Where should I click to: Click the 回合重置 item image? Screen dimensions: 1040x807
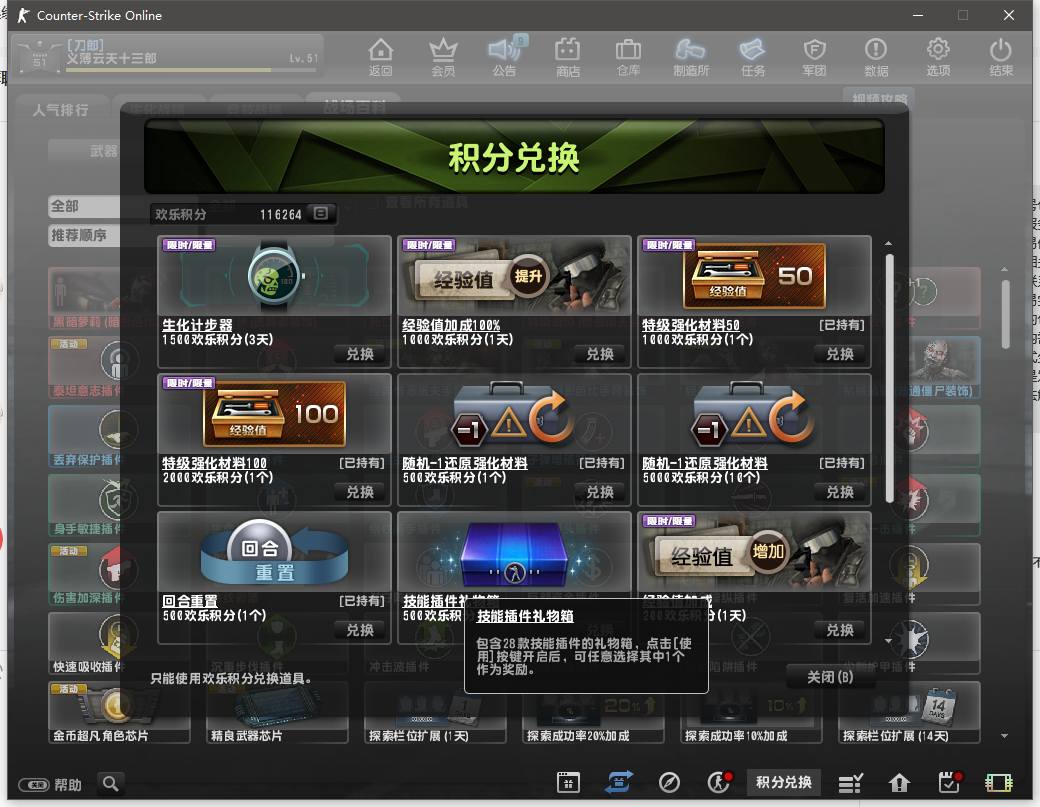[x=275, y=552]
